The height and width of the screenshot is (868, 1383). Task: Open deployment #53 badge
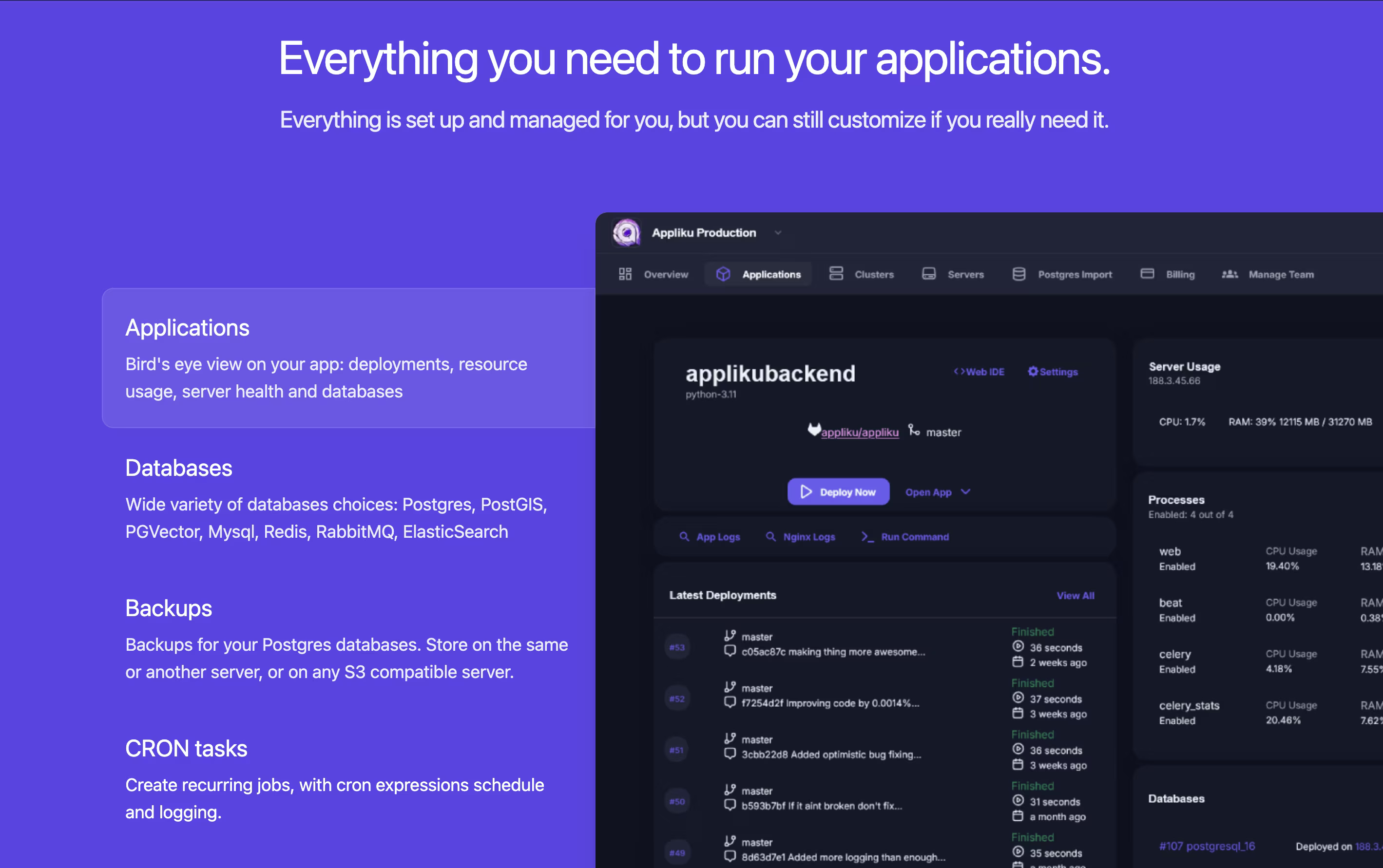click(x=677, y=647)
